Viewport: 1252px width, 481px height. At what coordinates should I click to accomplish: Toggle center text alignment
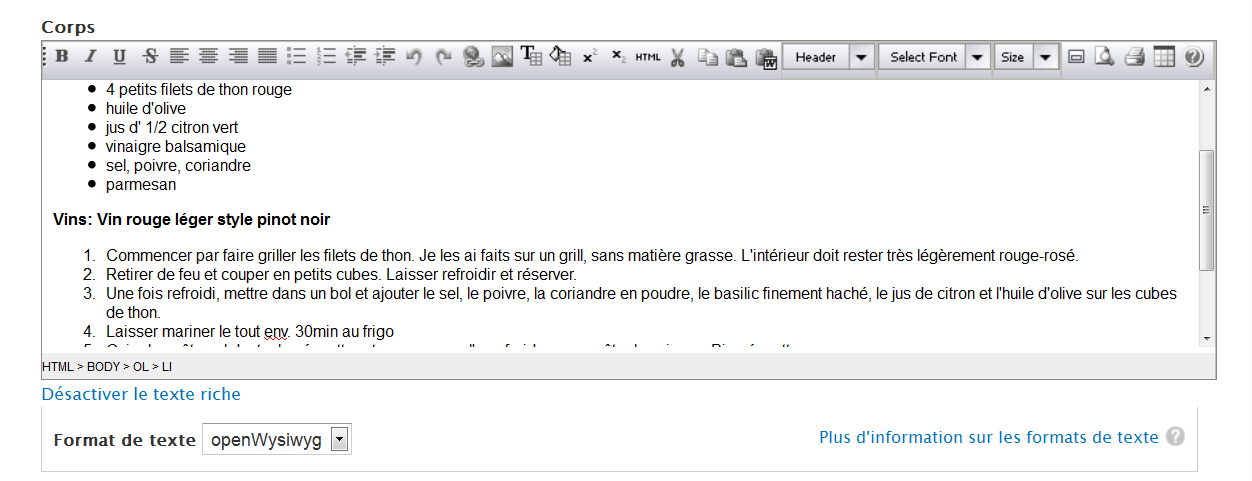click(x=208, y=57)
